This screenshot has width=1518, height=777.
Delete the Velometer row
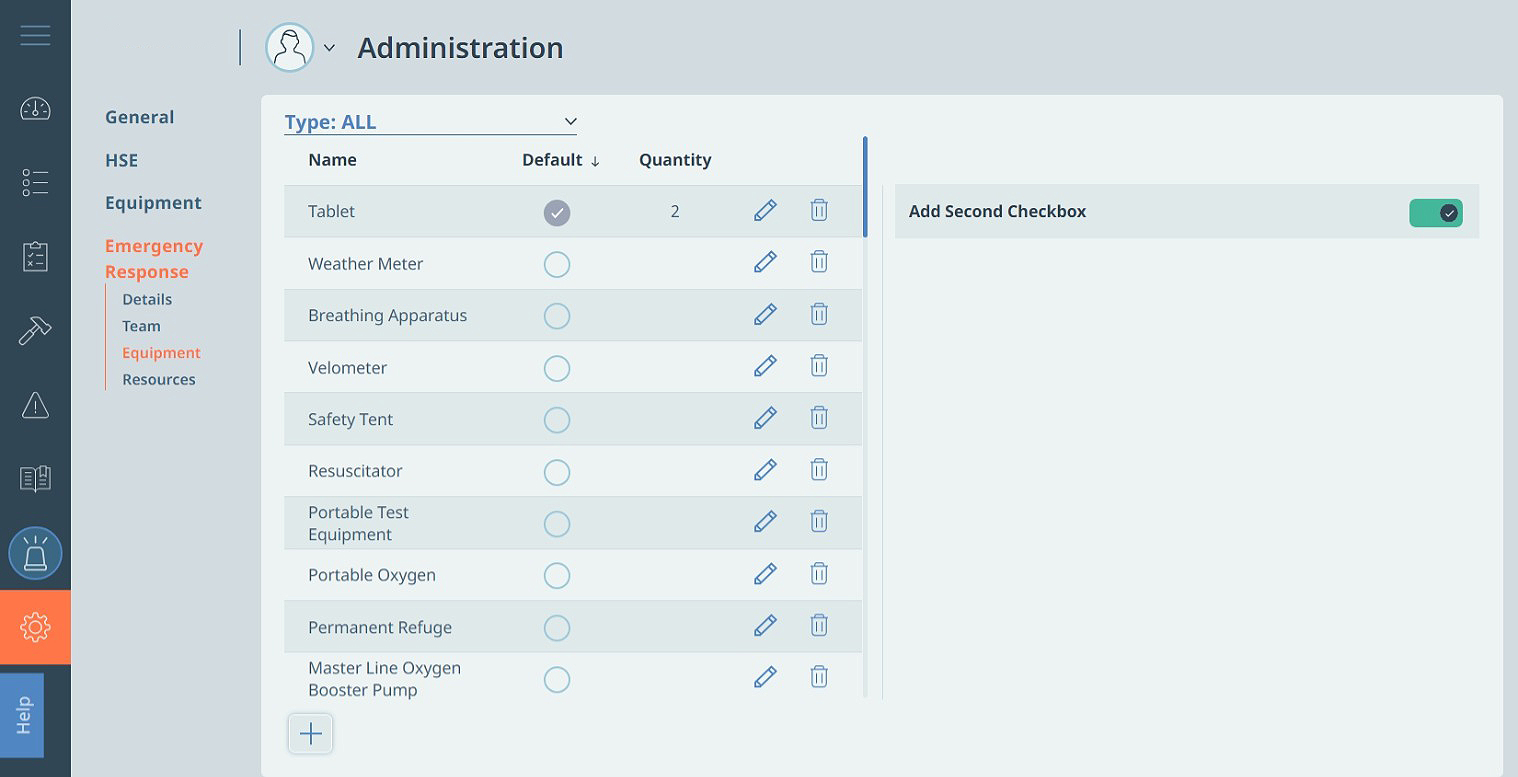click(819, 366)
